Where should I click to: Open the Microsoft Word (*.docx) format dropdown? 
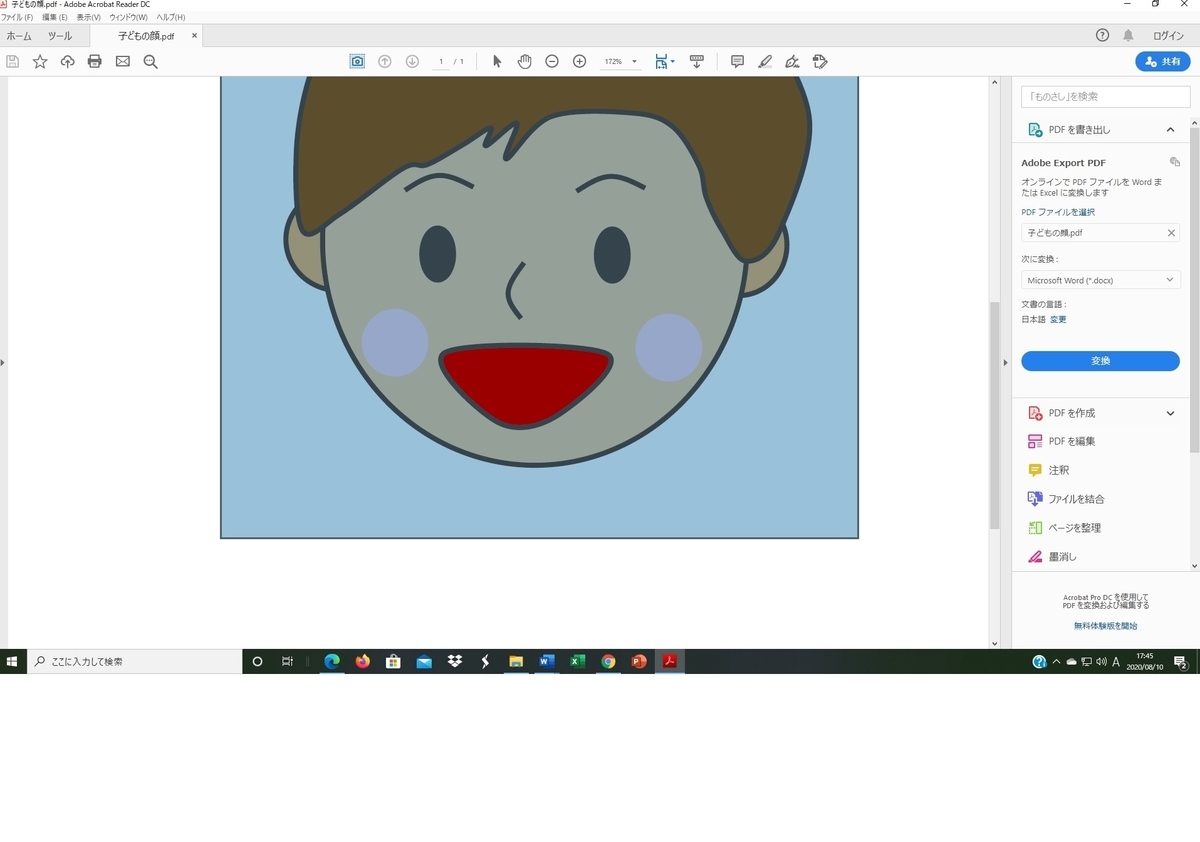coord(1100,280)
